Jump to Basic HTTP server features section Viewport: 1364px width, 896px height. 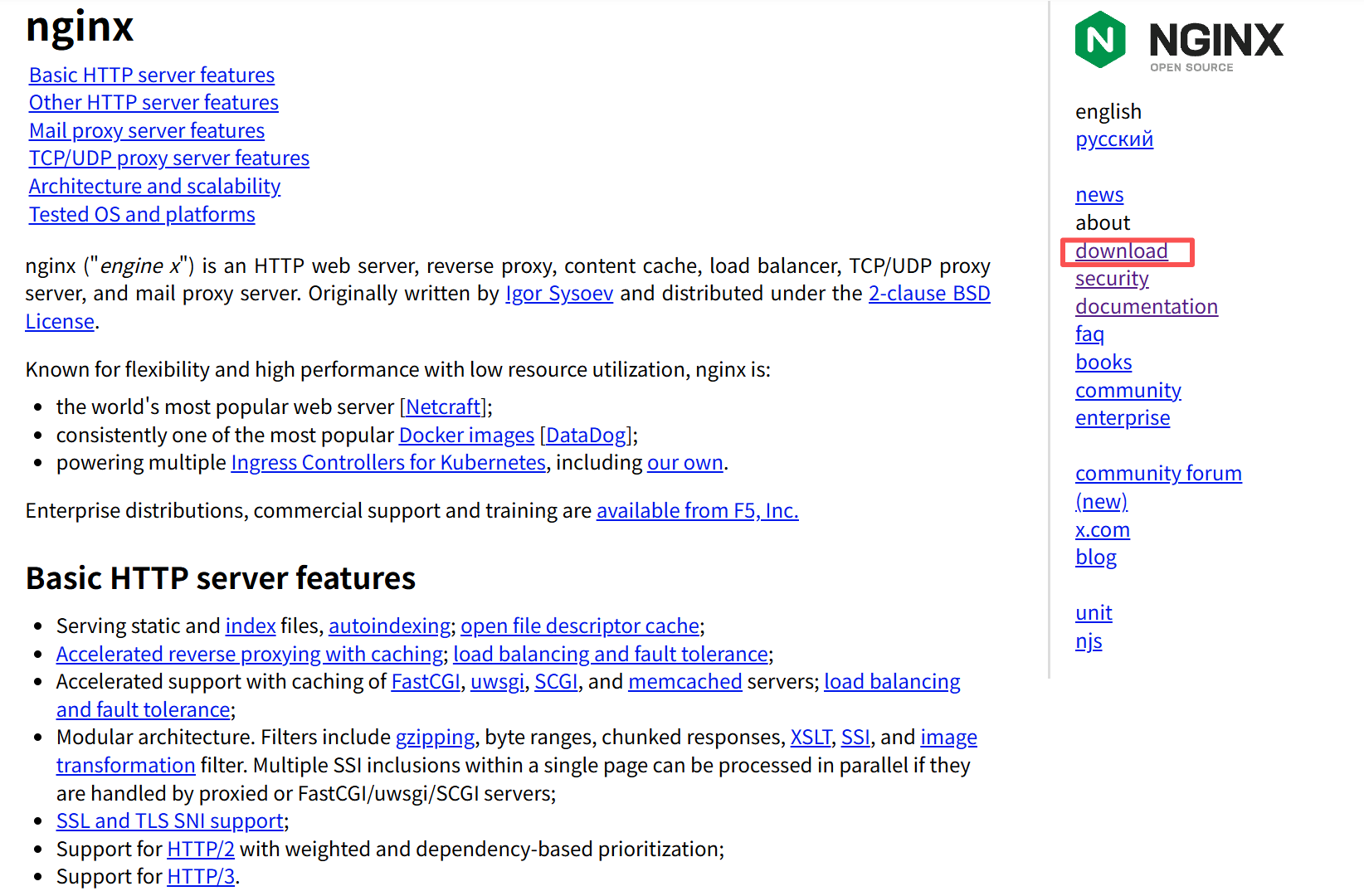pyautogui.click(x=152, y=75)
